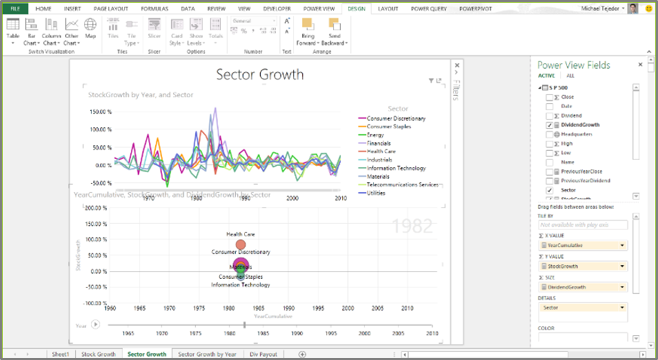Open the Sector DETAILS dropdown
The width and height of the screenshot is (658, 360).
pos(622,308)
